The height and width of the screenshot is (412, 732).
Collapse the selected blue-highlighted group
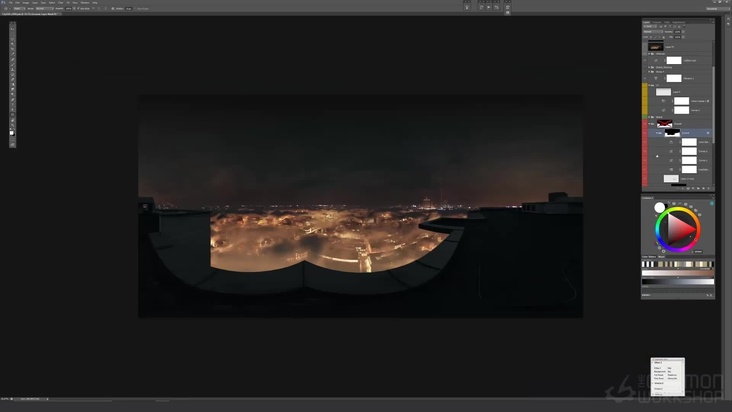pos(657,133)
